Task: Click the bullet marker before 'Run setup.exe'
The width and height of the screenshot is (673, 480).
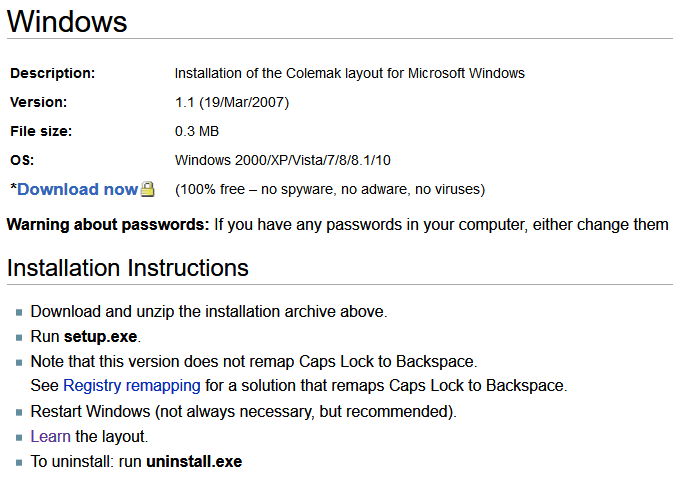Action: pyautogui.click(x=19, y=337)
